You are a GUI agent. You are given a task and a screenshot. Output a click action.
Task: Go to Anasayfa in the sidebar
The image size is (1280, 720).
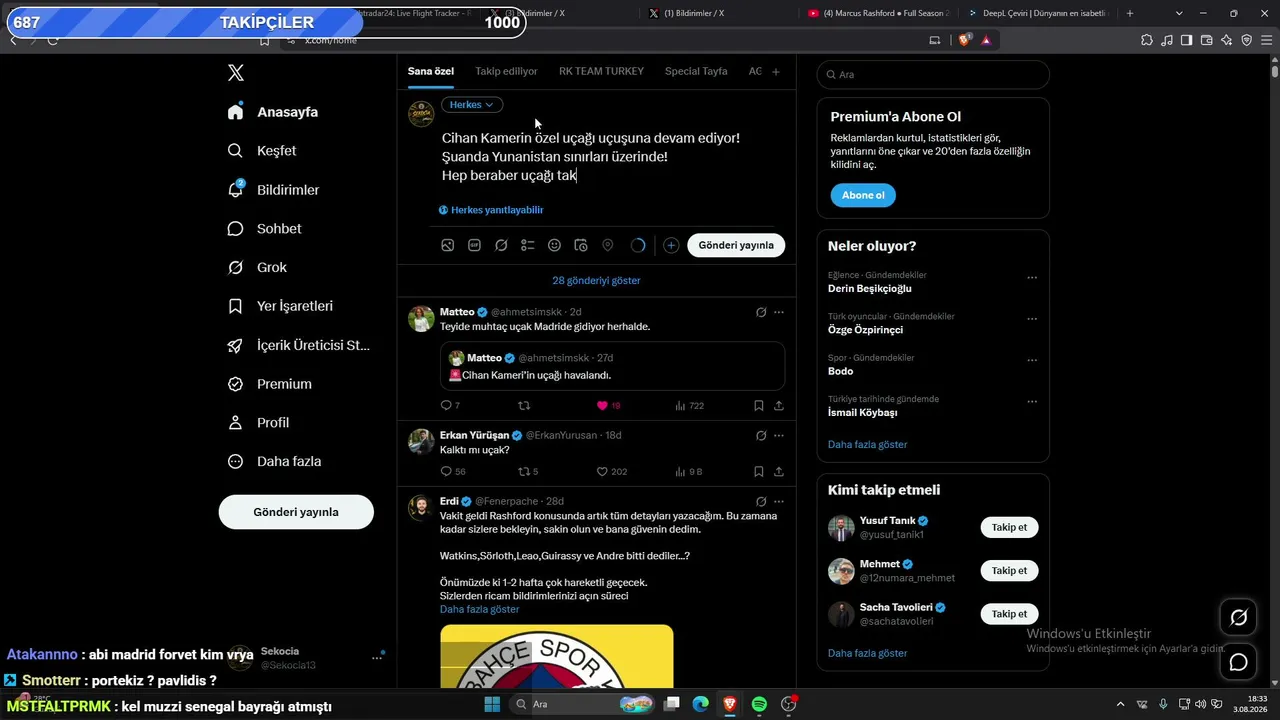click(x=273, y=112)
